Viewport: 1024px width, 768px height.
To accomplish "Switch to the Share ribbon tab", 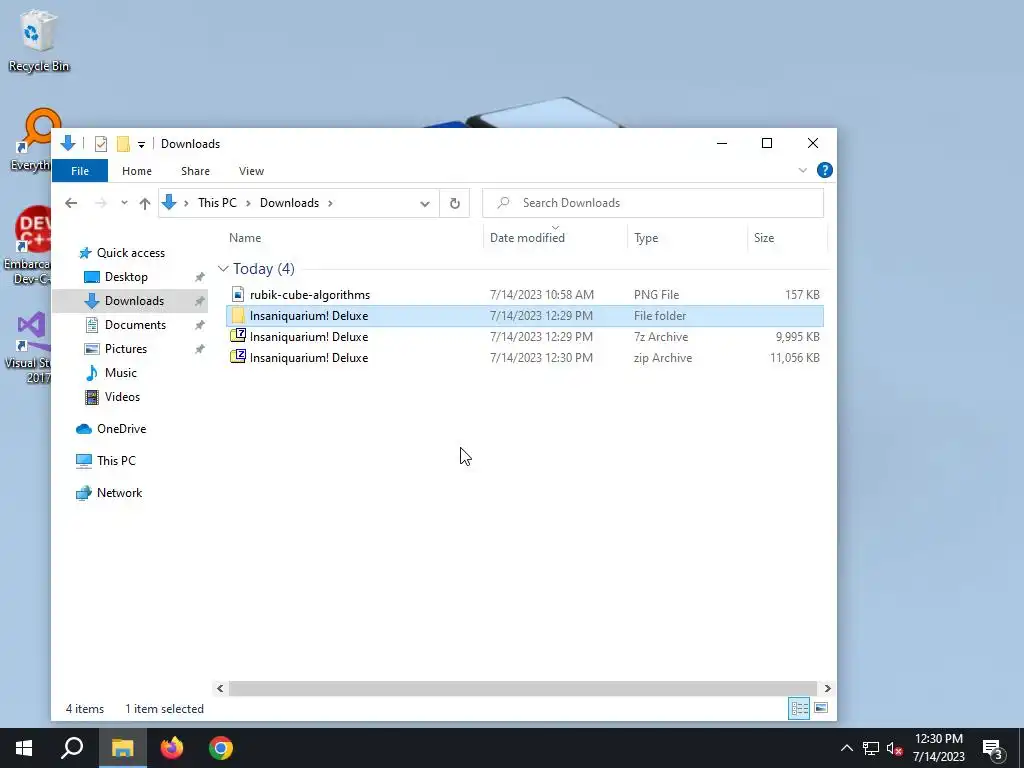I will 195,171.
